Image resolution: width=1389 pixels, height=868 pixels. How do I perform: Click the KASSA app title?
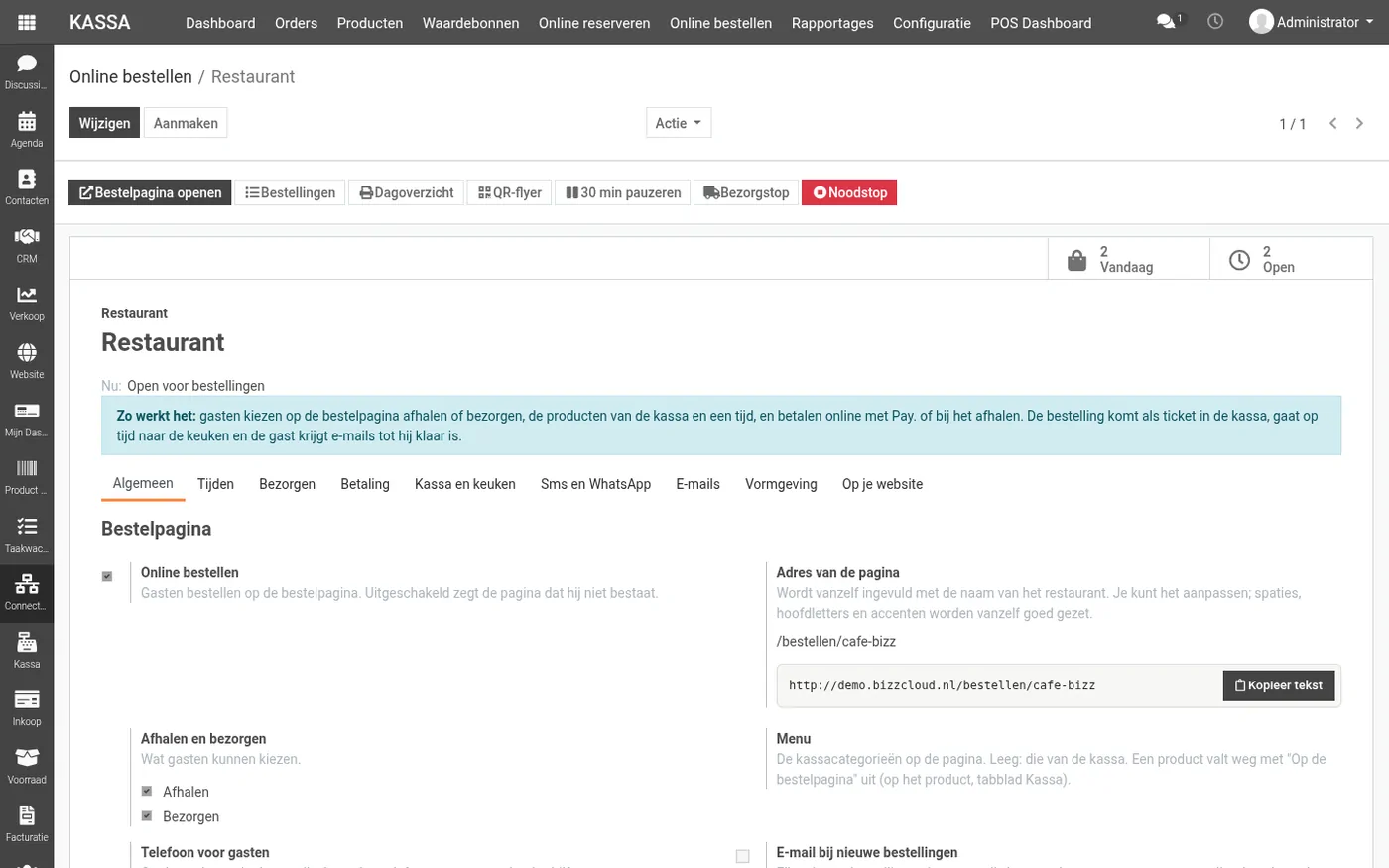(99, 22)
